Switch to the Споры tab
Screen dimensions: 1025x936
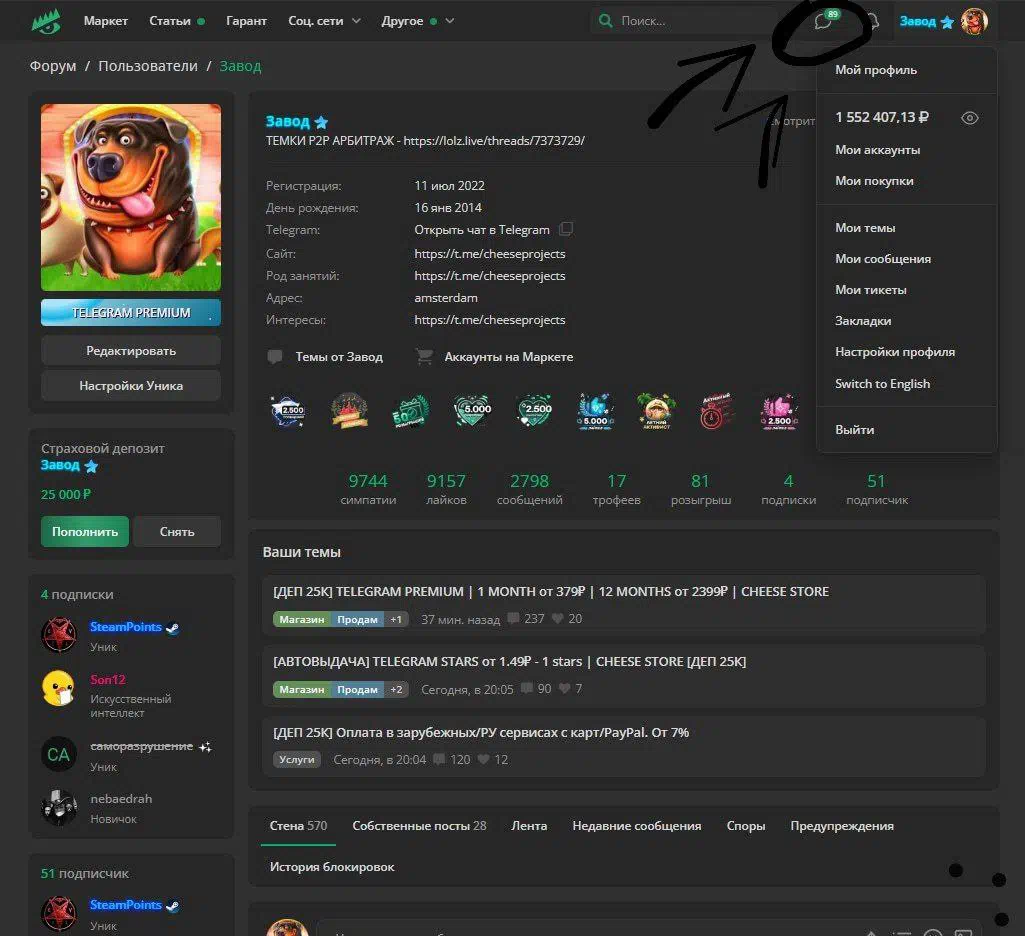[746, 826]
